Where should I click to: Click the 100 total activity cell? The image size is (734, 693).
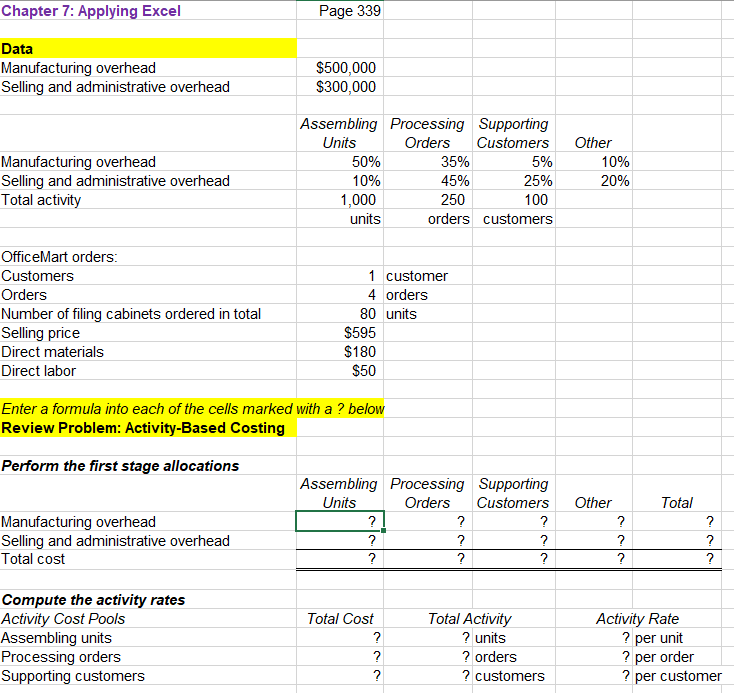(x=514, y=199)
